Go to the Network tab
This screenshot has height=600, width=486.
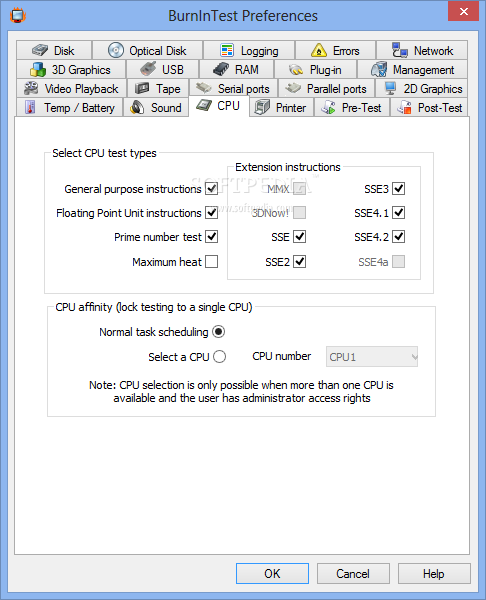[422, 50]
